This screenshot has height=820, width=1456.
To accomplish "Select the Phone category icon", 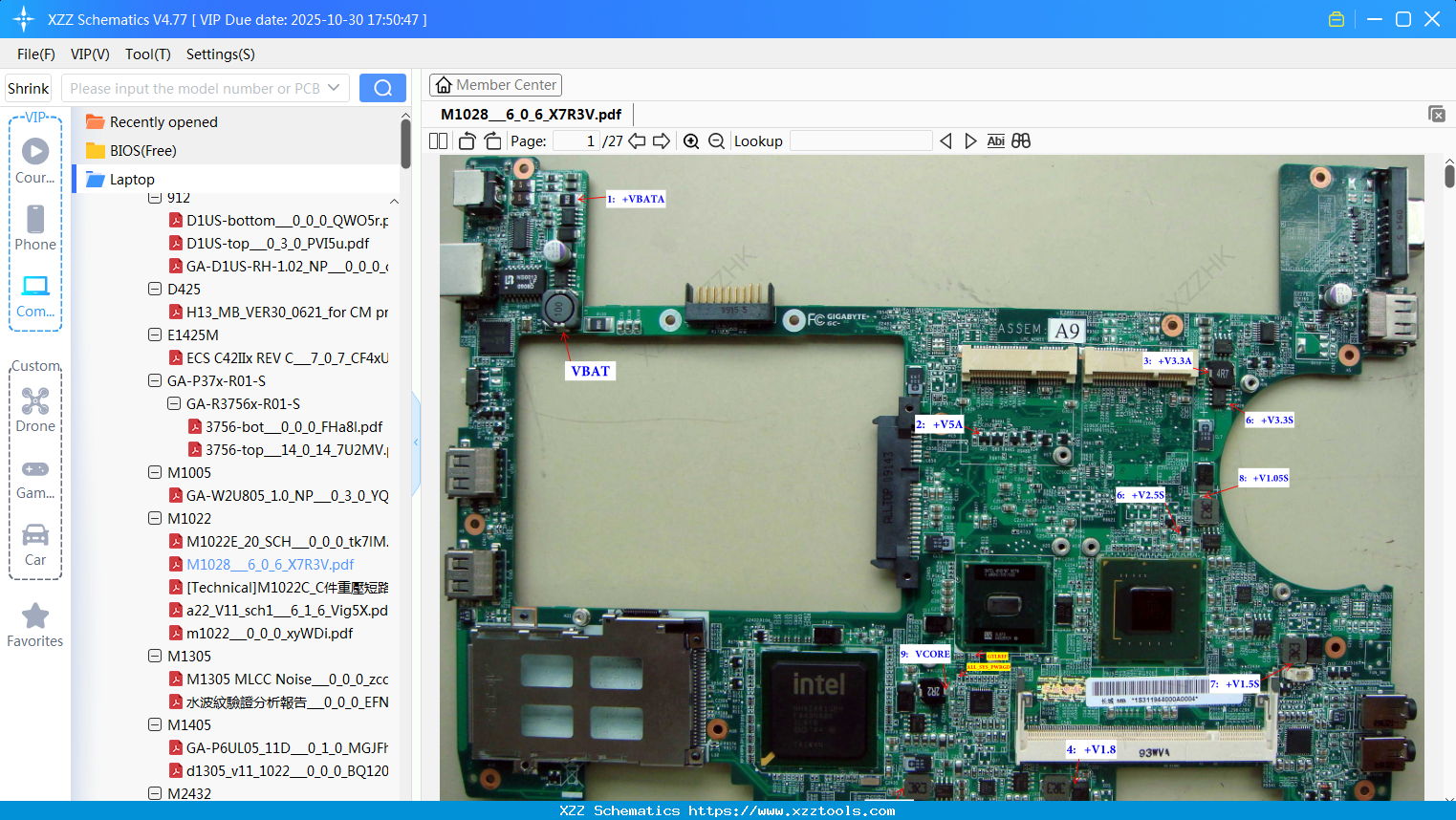I will 35,227.
